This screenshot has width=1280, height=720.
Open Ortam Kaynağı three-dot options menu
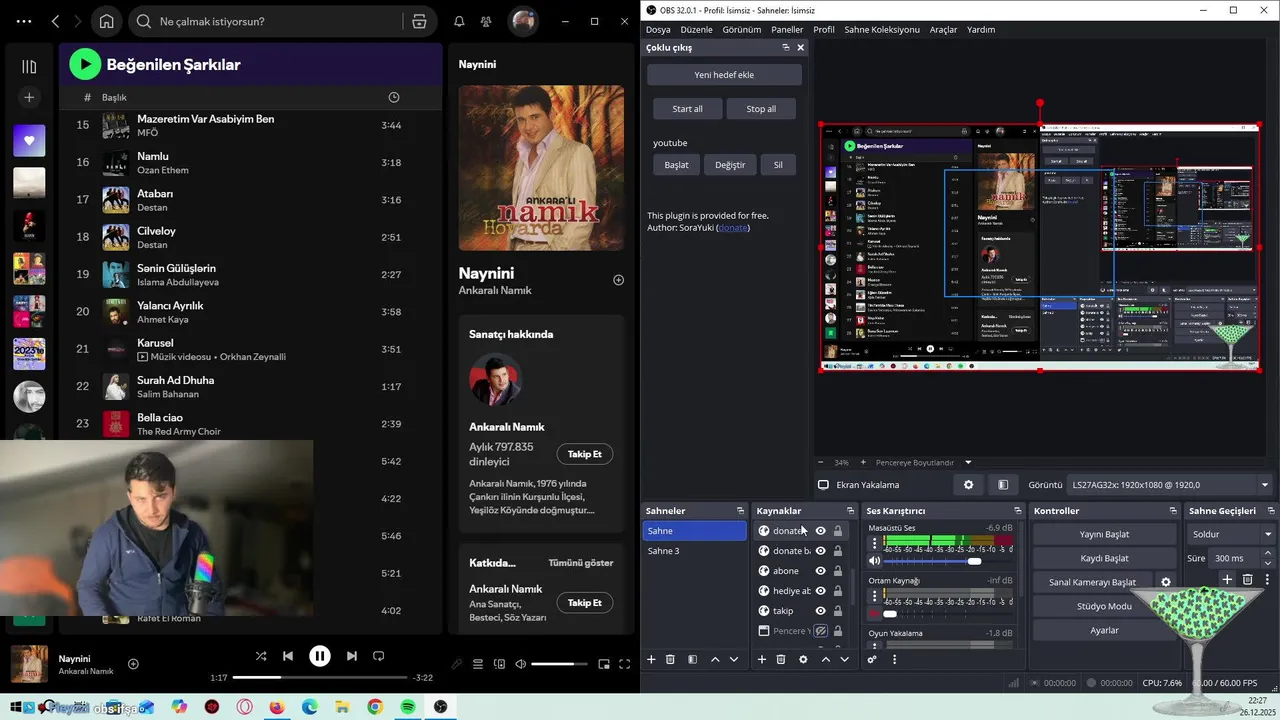(875, 596)
